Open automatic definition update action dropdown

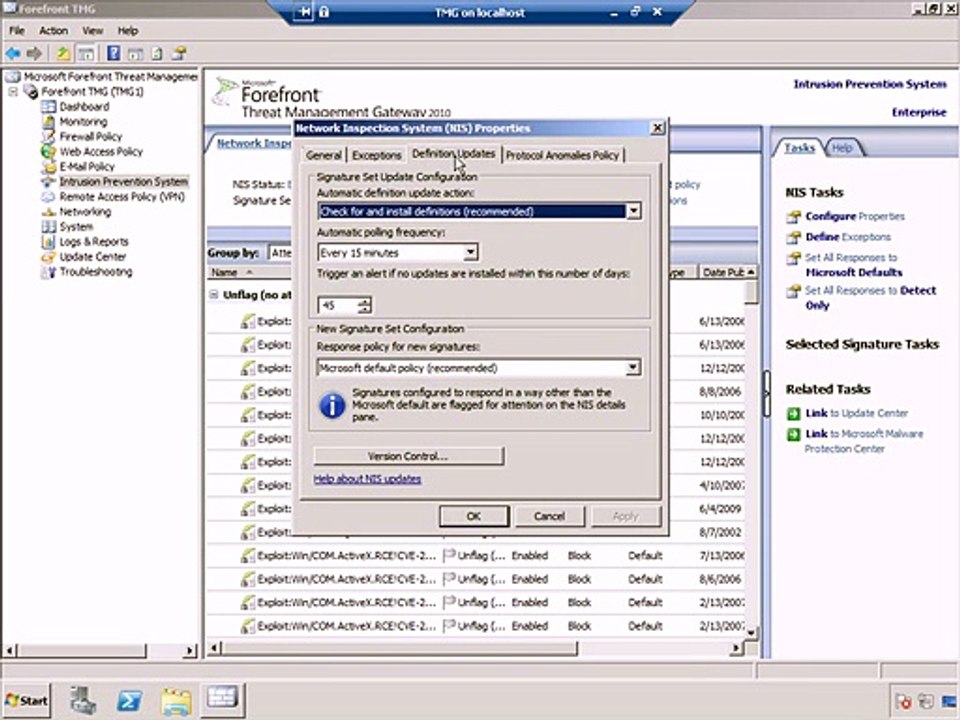[634, 211]
